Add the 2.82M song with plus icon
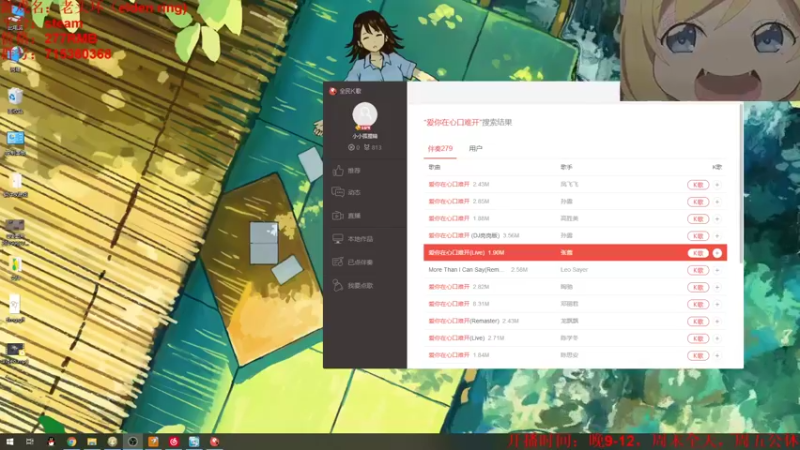Viewport: 800px width, 450px height. pyautogui.click(x=717, y=287)
